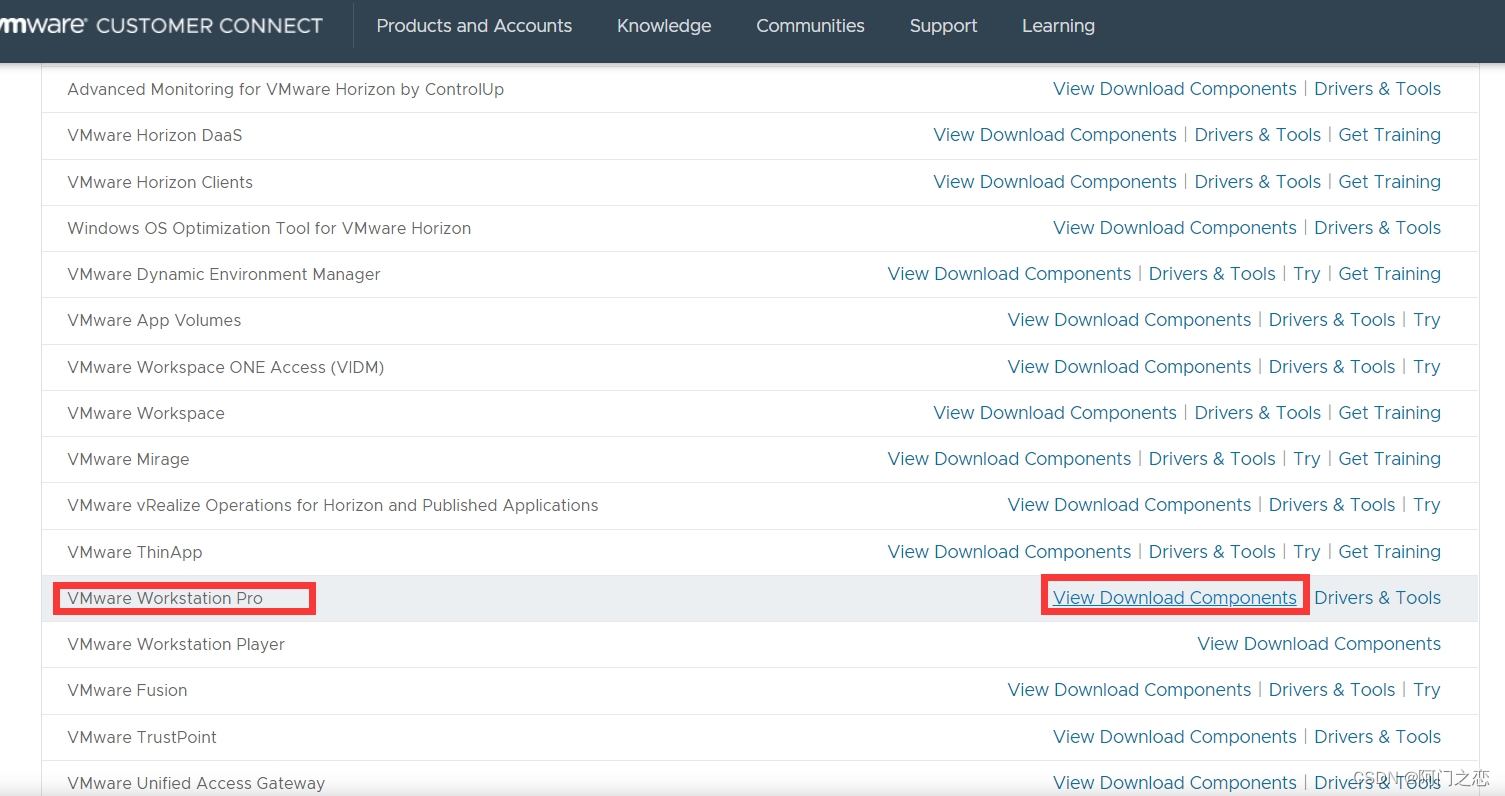Viewport: 1505px width, 796px height.
Task: View Download Components for VMware Horizon Clients
Action: 1055,182
